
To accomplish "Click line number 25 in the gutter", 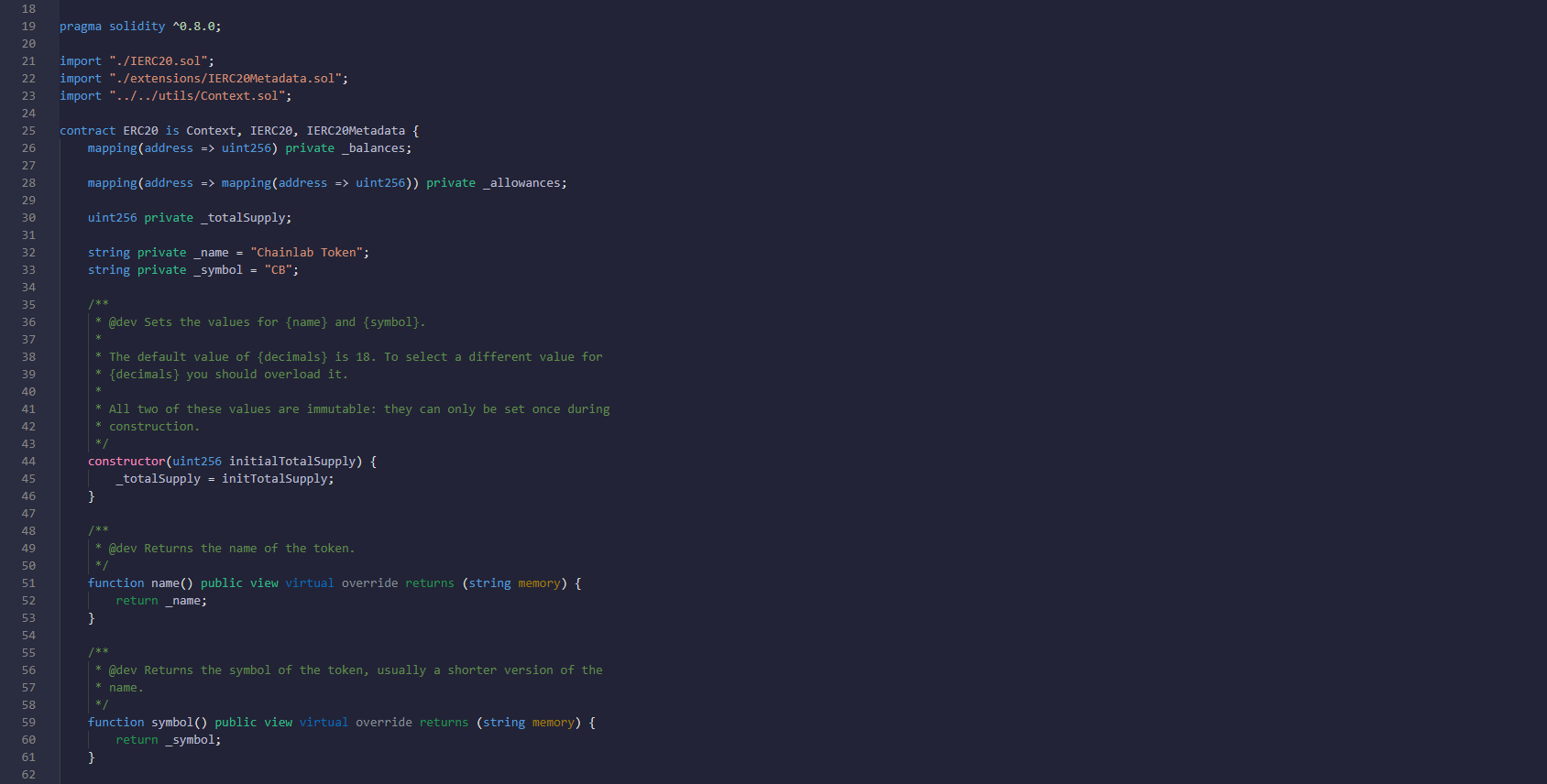I will 28,131.
